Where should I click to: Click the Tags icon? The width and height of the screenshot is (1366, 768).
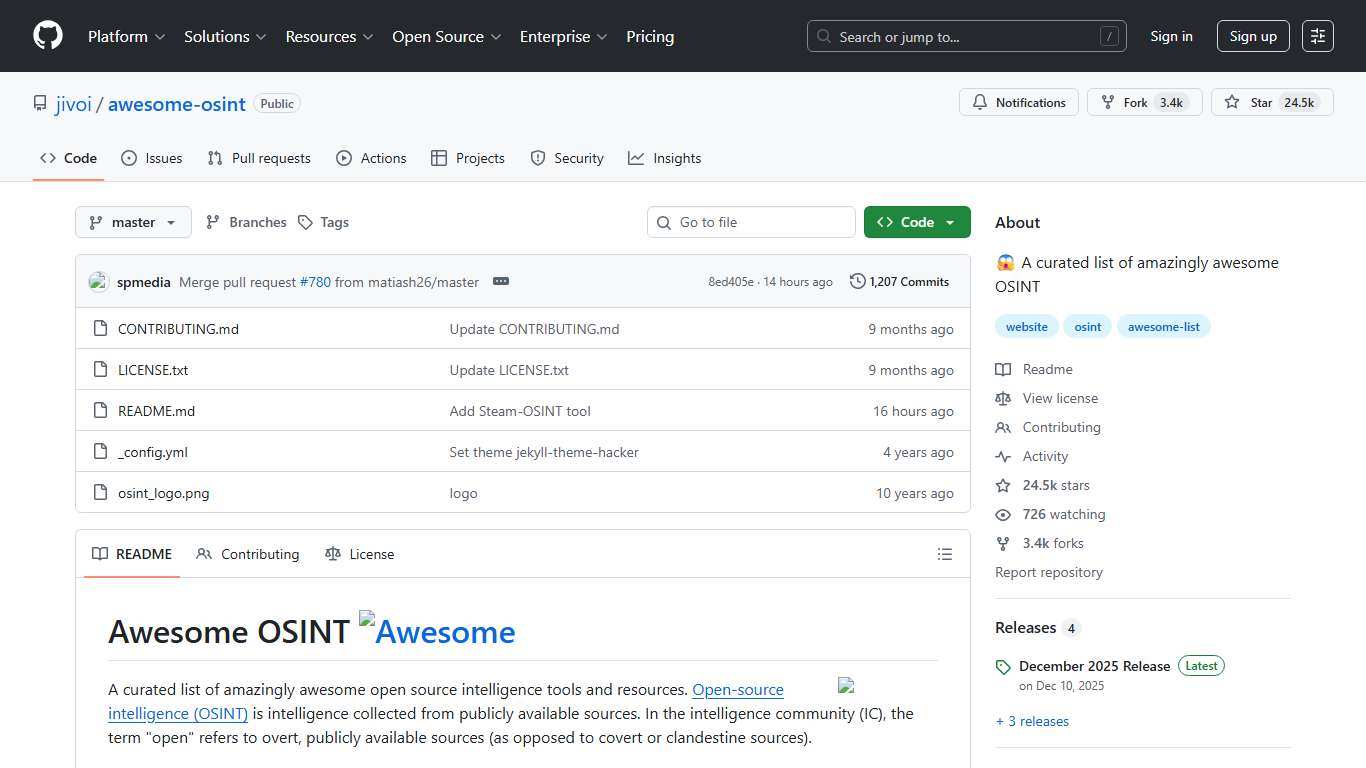[x=305, y=221]
